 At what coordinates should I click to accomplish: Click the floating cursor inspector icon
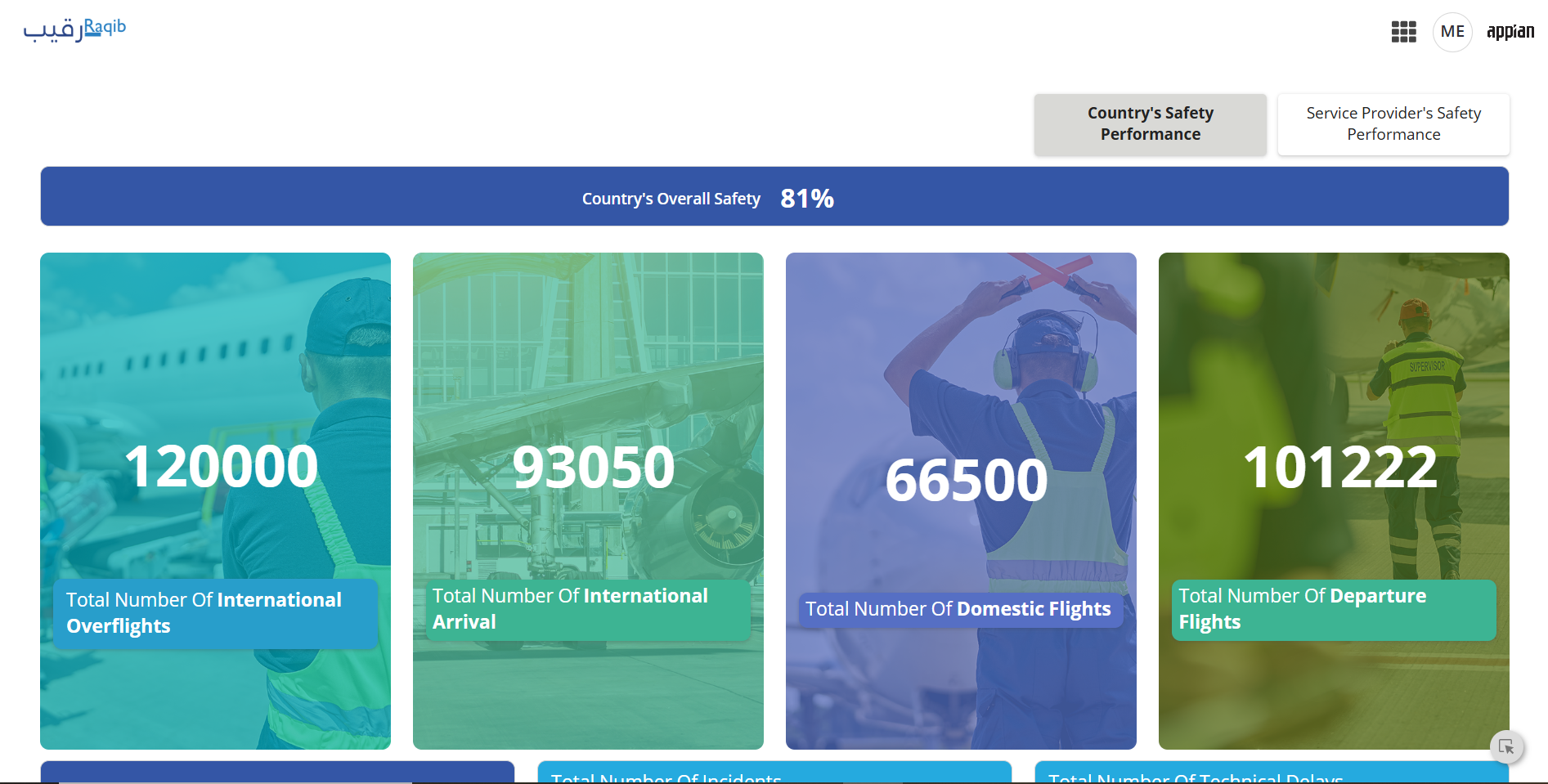pos(1506,746)
